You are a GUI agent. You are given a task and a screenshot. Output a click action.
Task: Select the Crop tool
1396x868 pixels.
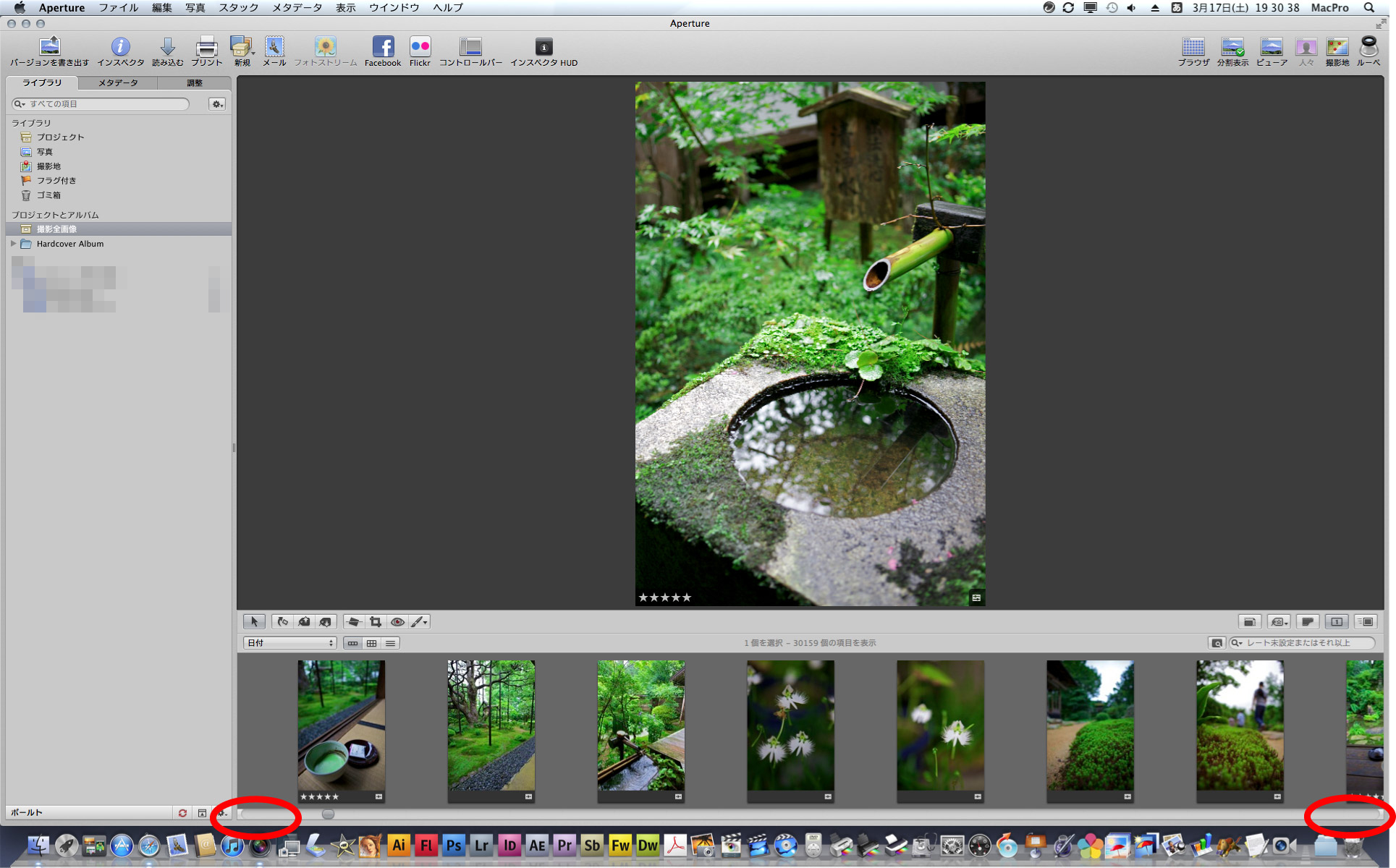[x=375, y=621]
